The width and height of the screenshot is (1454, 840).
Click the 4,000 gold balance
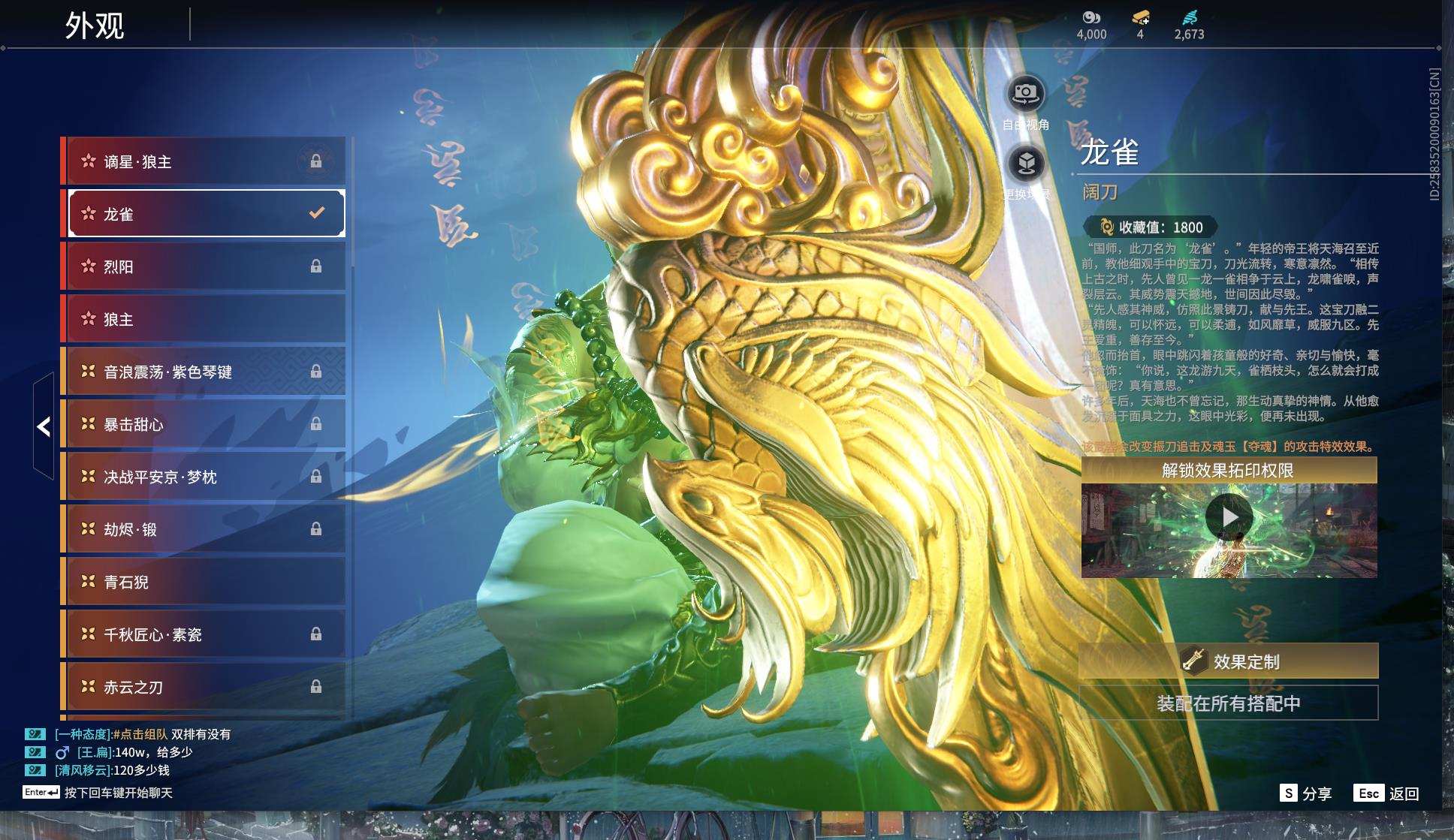tap(1091, 34)
